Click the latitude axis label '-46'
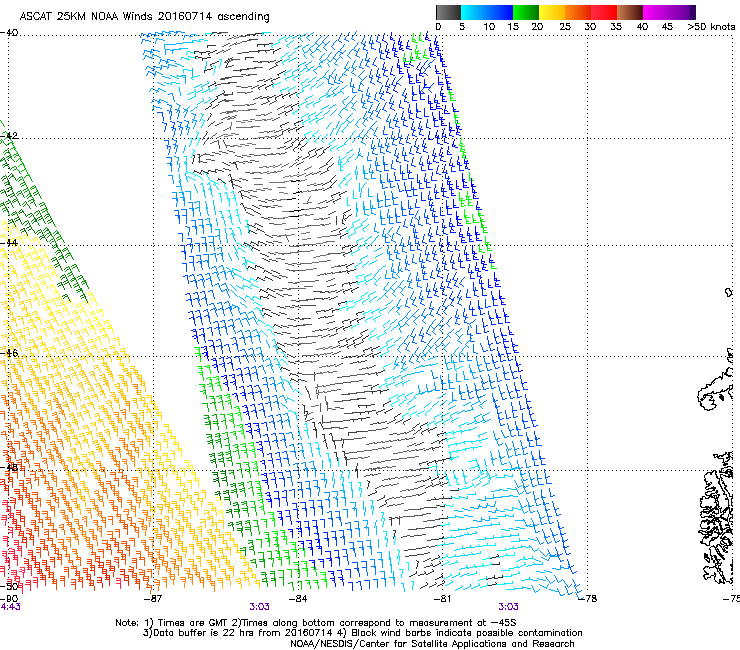This screenshot has width=740, height=650. click(9, 353)
